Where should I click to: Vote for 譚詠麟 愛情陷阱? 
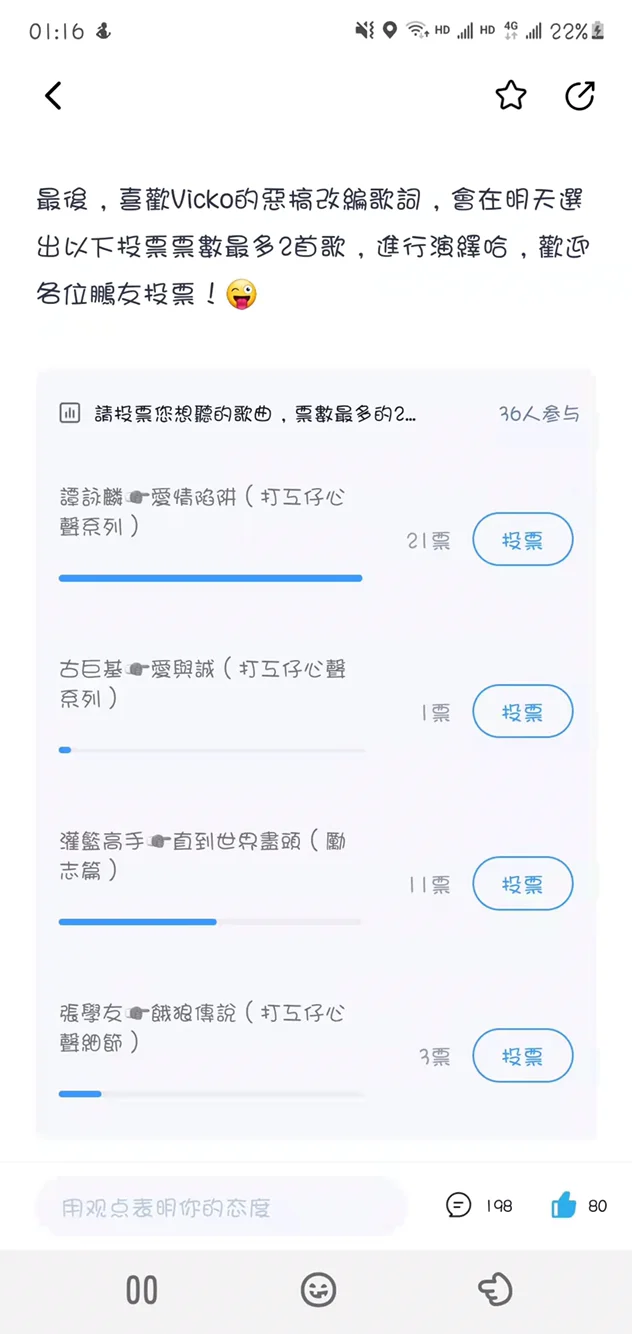(x=523, y=540)
